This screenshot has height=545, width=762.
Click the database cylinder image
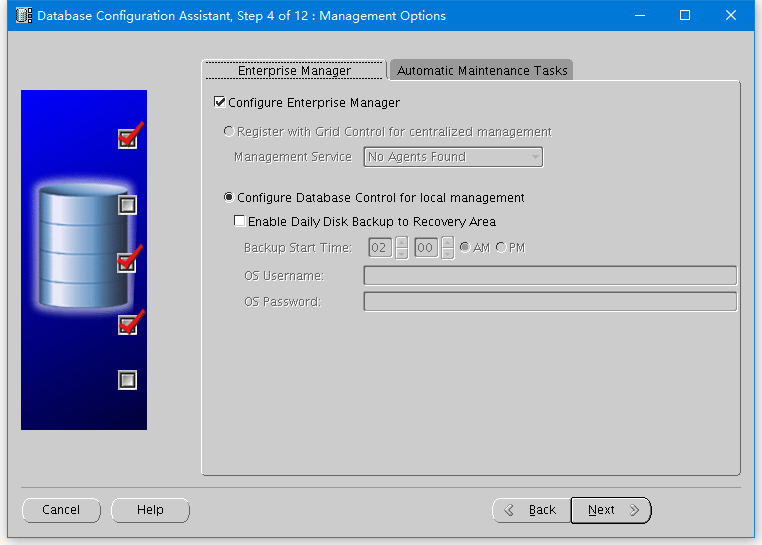(x=84, y=247)
